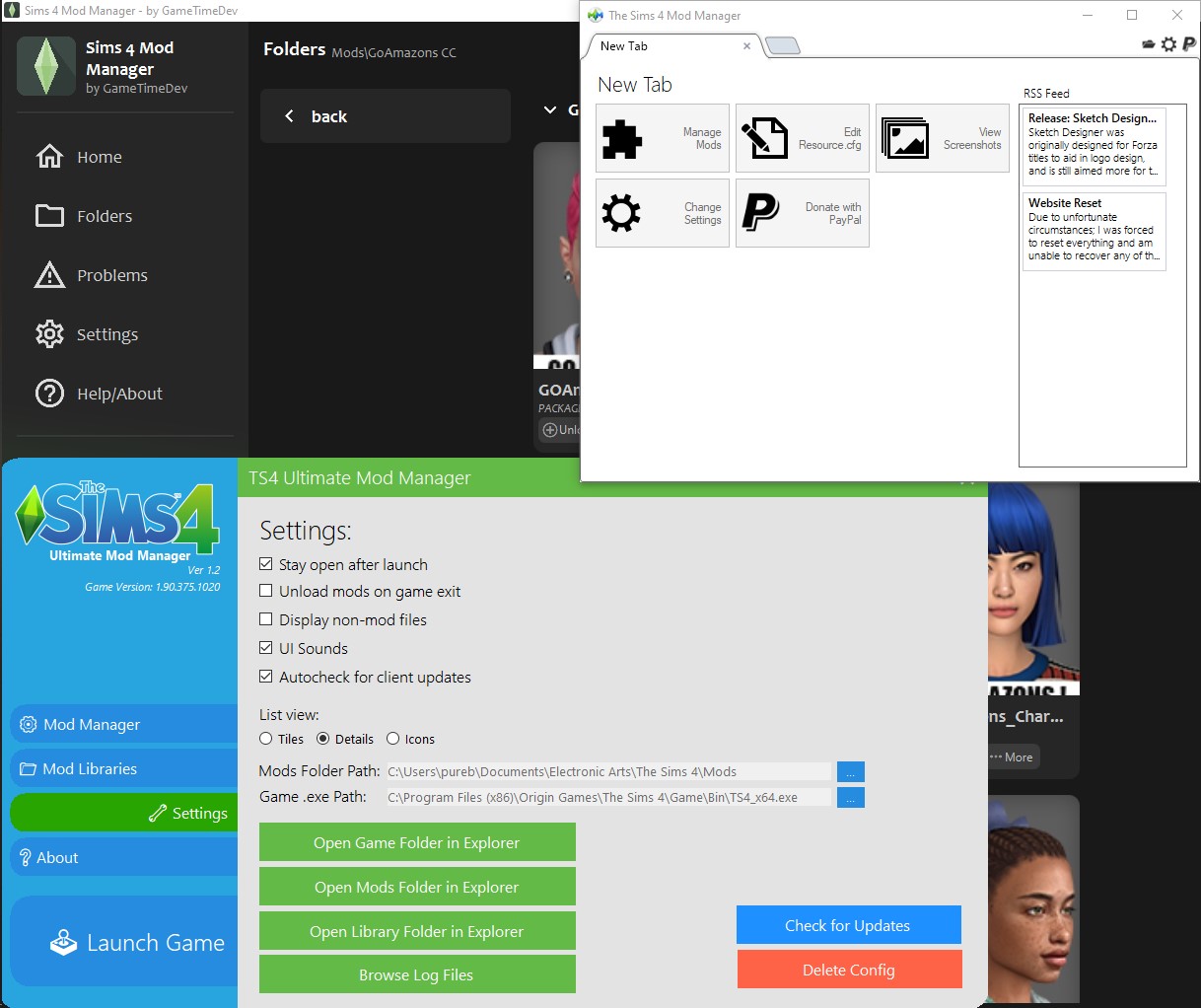Screen dimensions: 1201x1008
Task: Click the red Delete Config button
Action: 849,970
